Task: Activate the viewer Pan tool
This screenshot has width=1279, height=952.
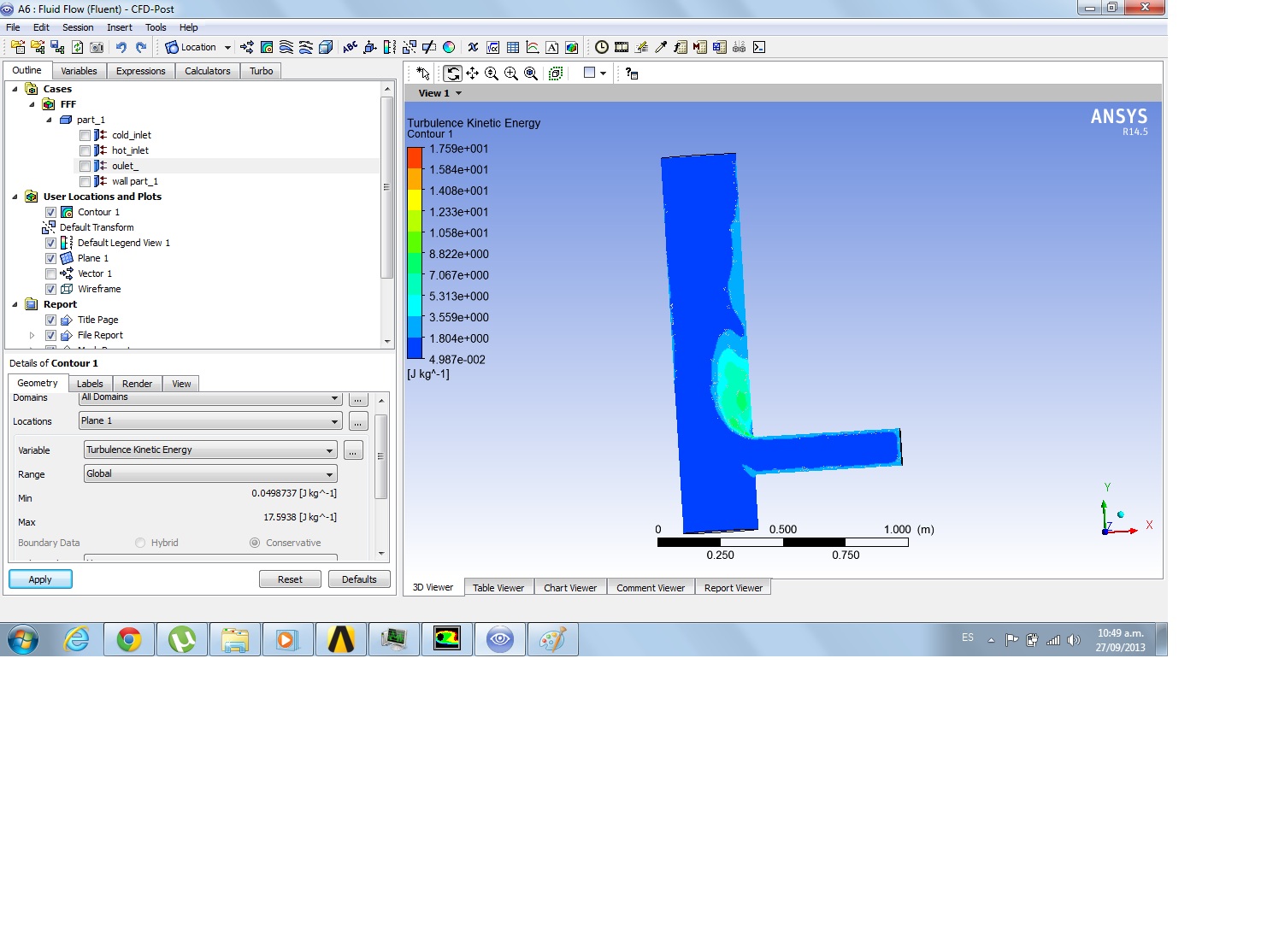Action: [x=472, y=73]
